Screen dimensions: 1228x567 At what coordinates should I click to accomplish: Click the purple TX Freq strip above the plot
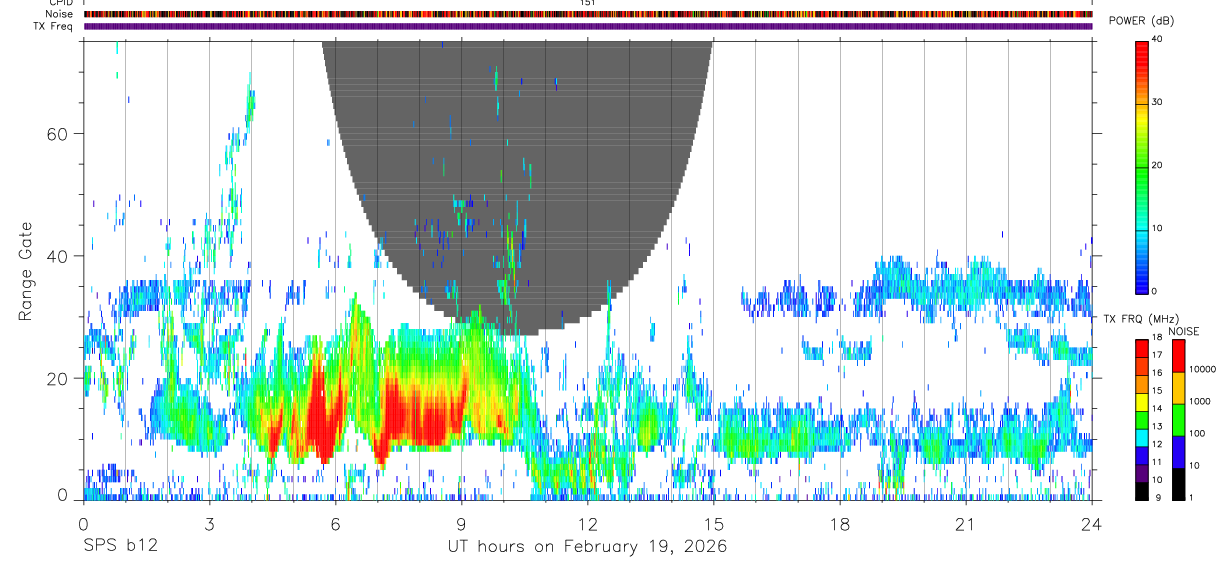tap(588, 26)
